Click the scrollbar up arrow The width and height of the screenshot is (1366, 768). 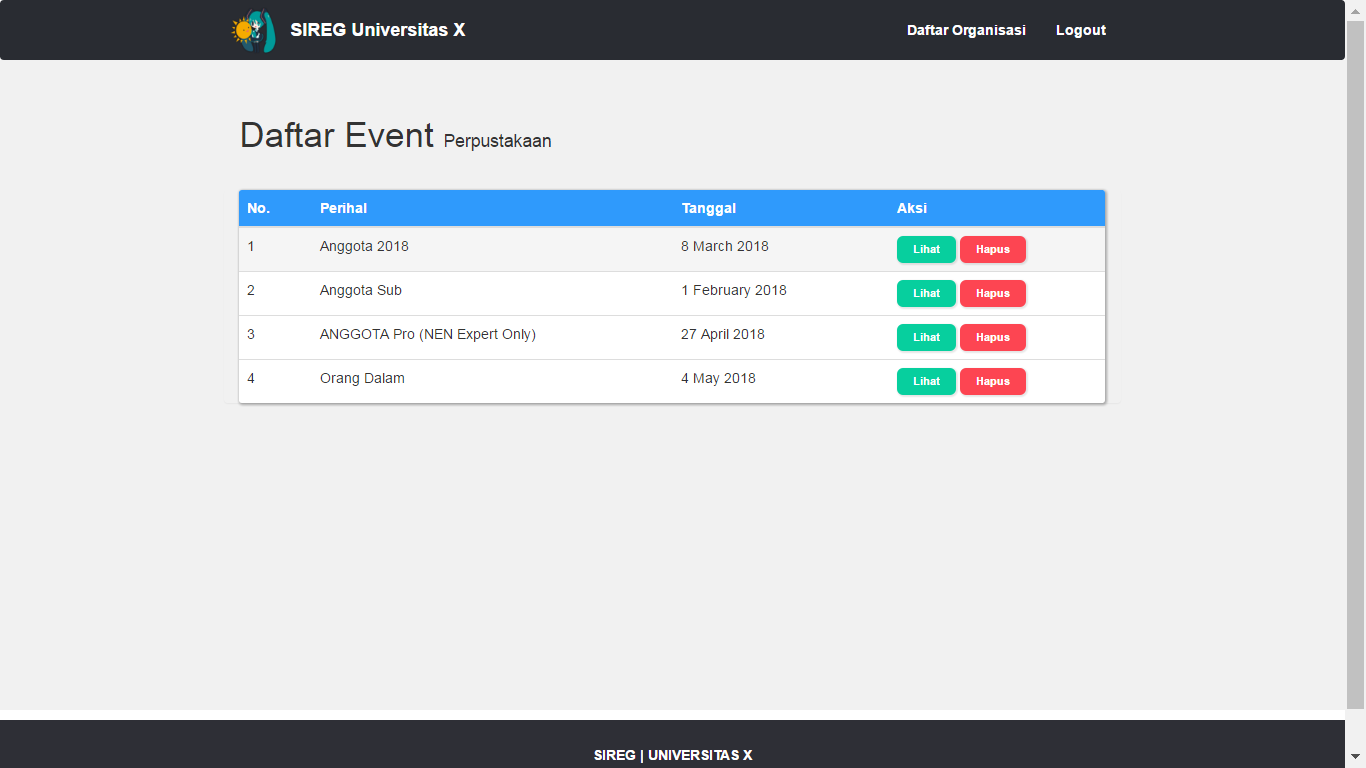[1356, 9]
